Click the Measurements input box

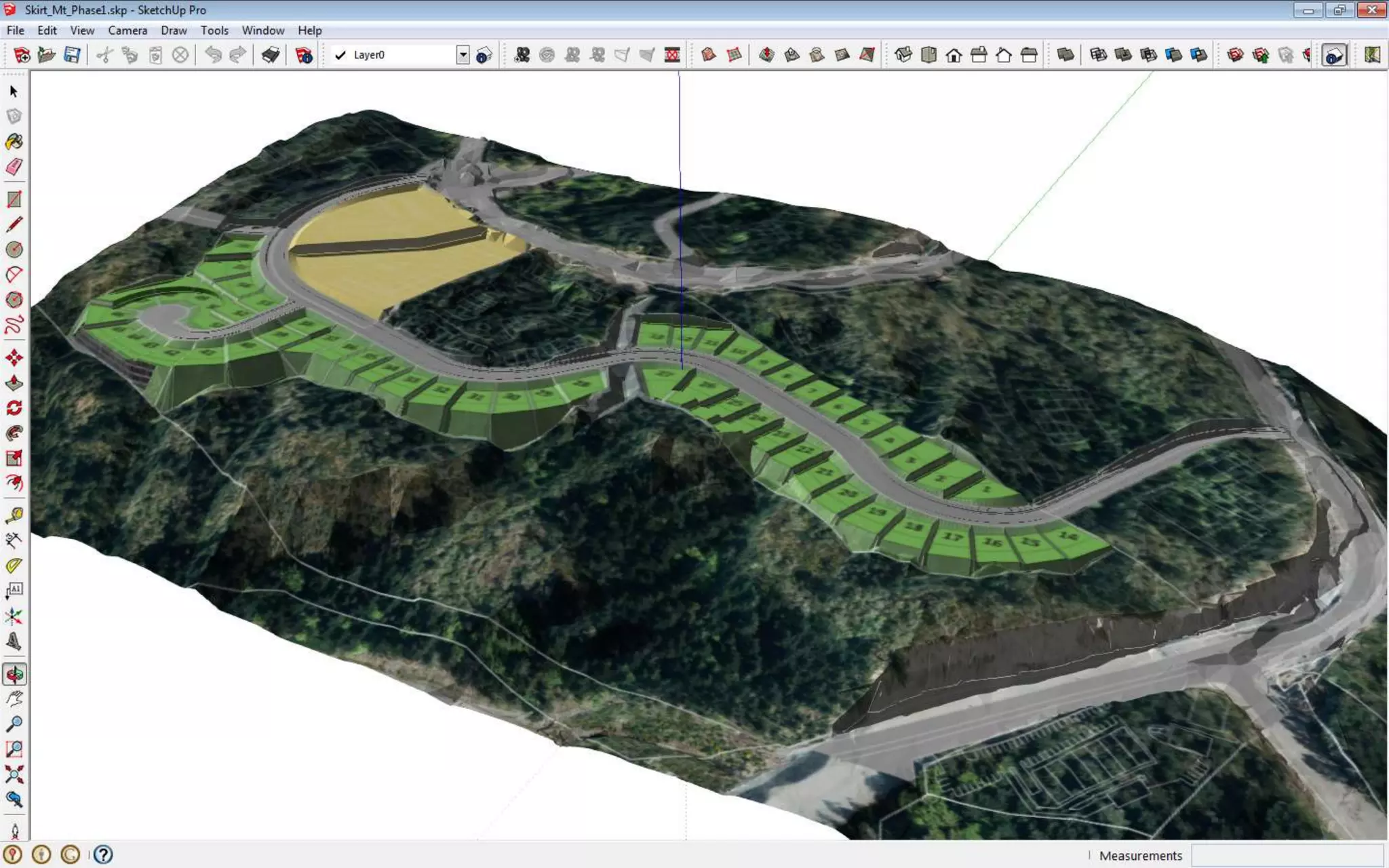click(1287, 855)
